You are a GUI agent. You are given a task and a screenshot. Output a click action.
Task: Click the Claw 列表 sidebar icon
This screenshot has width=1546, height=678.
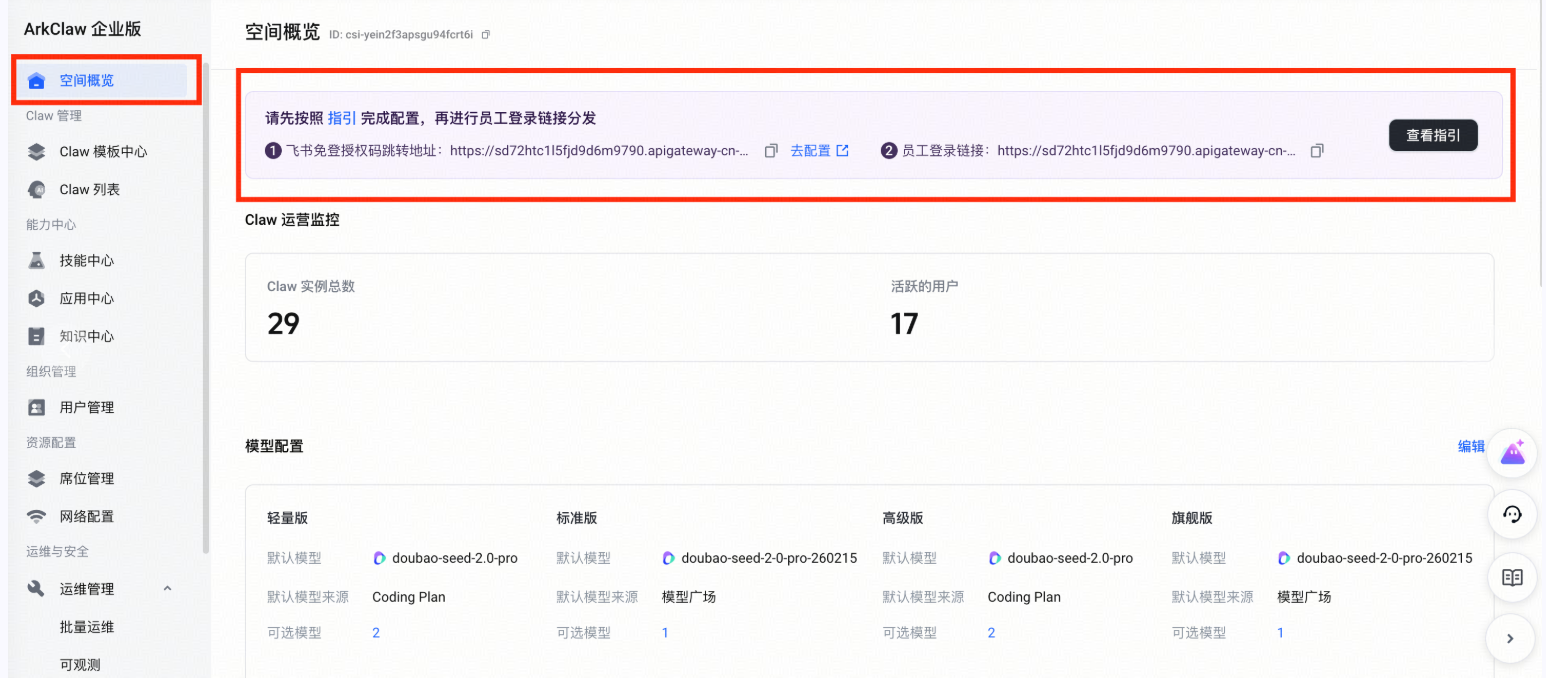37,190
